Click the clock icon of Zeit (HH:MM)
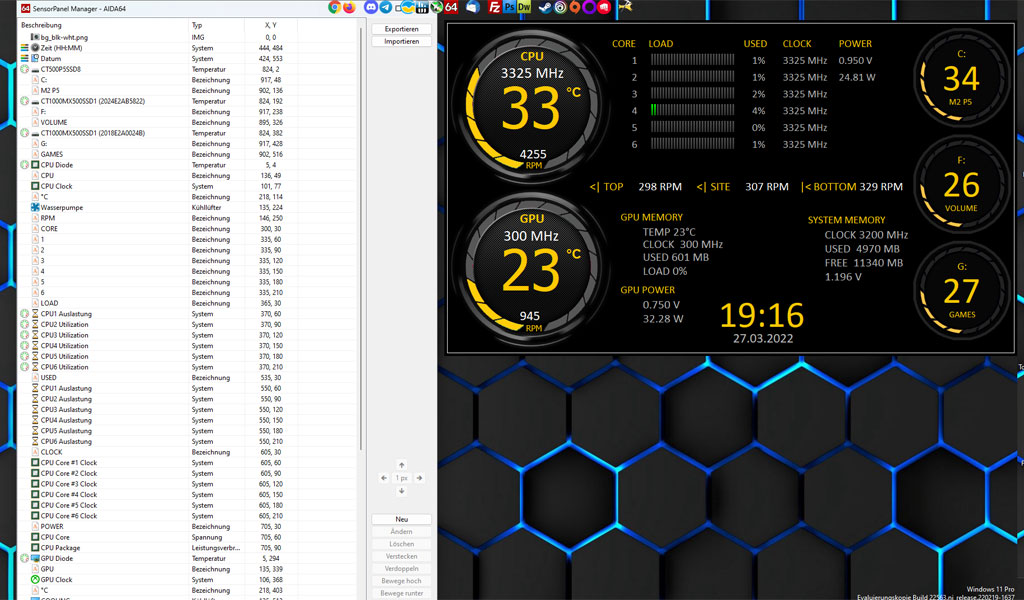The height and width of the screenshot is (600, 1024). (x=35, y=48)
